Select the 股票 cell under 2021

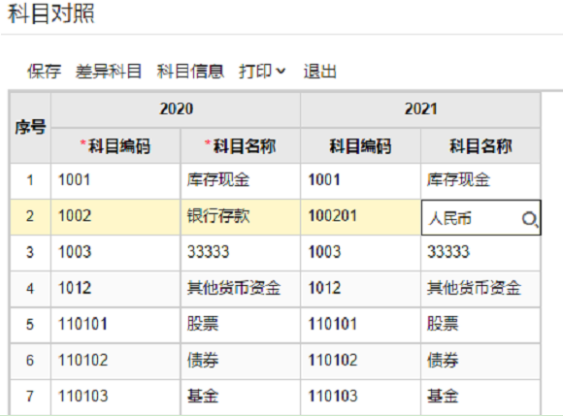pos(480,324)
